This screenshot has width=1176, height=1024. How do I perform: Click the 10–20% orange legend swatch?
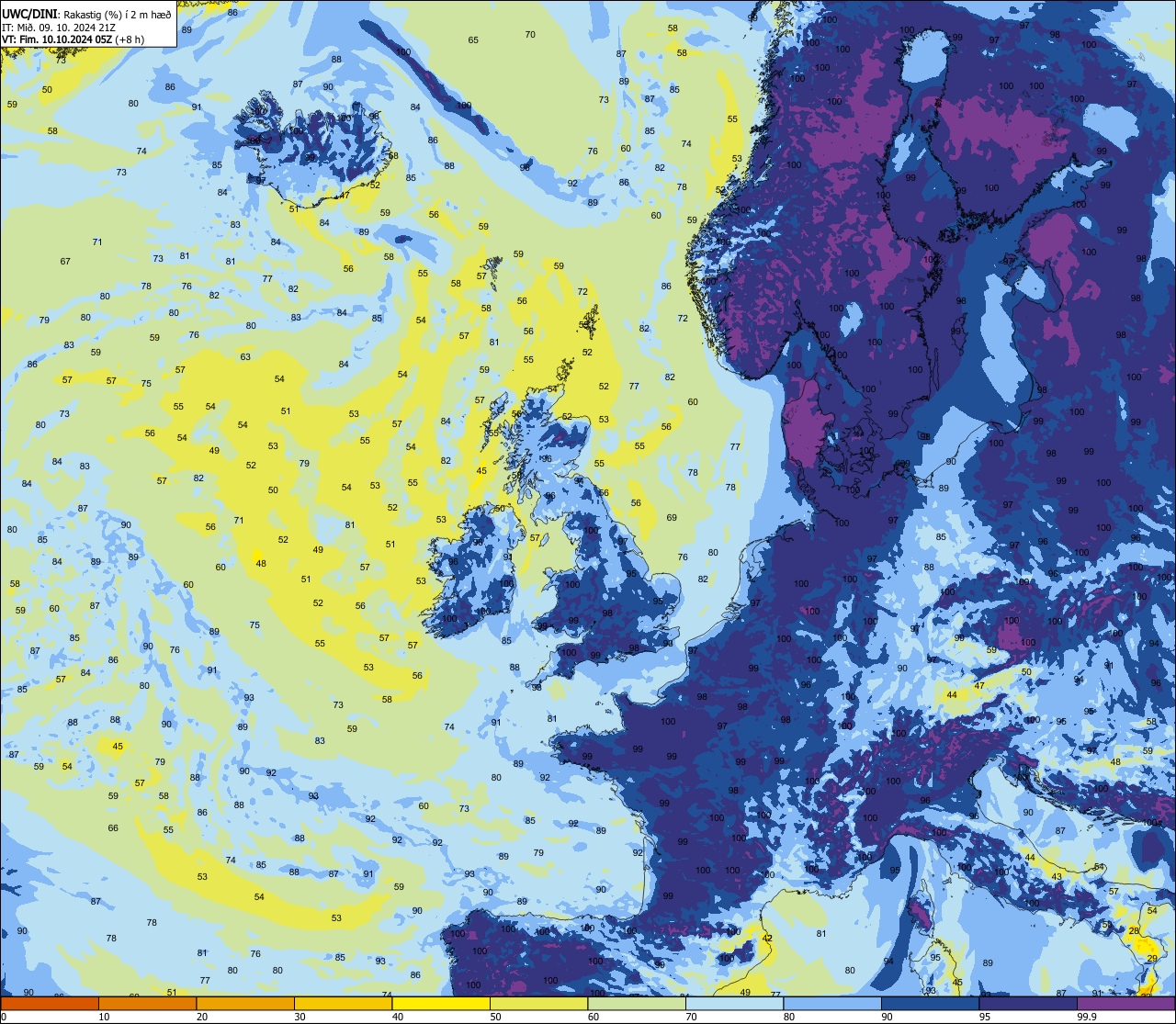click(147, 1003)
